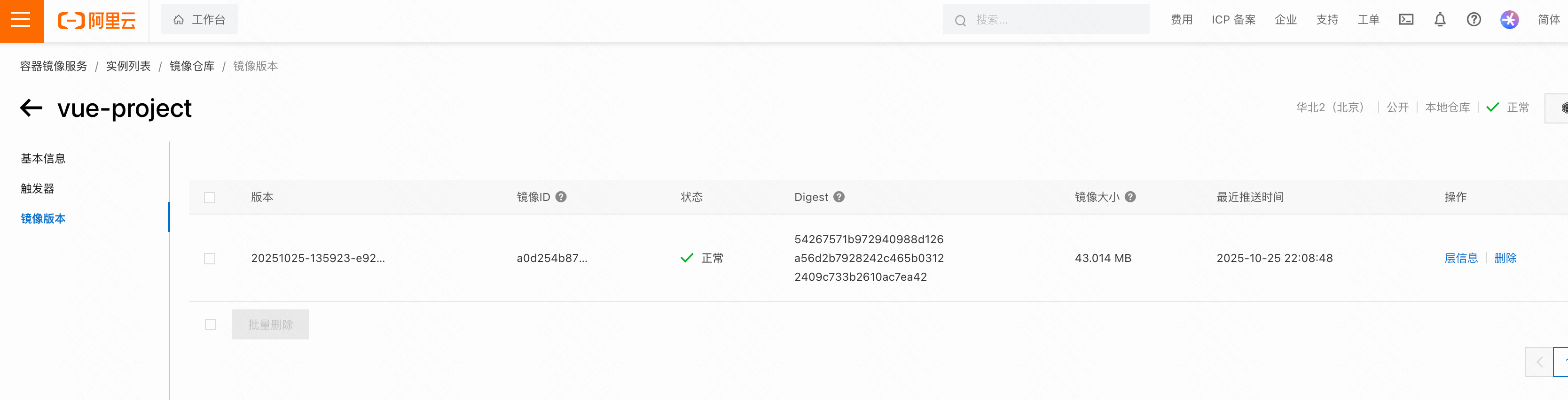Viewport: 1568px width, 400px height.
Task: Toggle the select-all checkbox in table header
Action: (210, 198)
